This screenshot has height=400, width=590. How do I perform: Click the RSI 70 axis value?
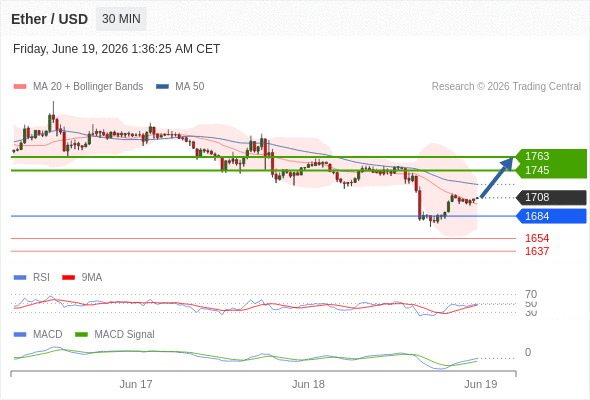[531, 294]
